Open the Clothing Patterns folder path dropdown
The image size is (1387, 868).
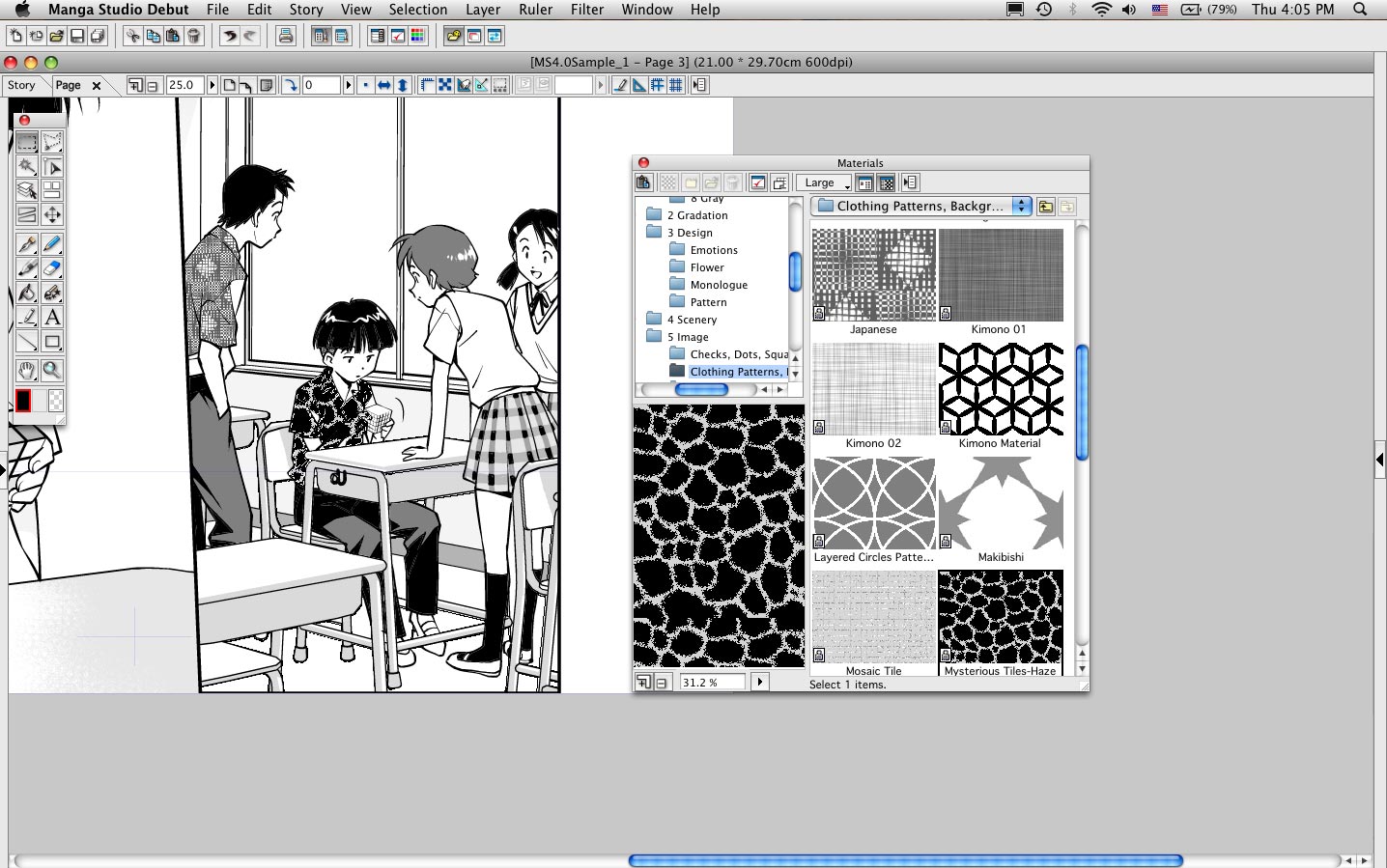(x=1021, y=206)
